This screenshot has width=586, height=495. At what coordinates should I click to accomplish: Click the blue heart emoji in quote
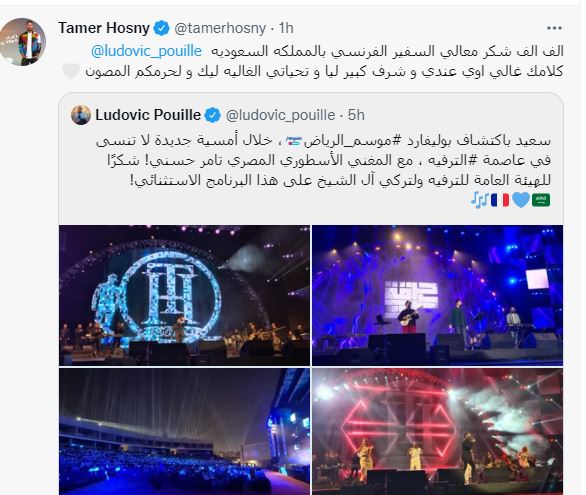(x=521, y=200)
